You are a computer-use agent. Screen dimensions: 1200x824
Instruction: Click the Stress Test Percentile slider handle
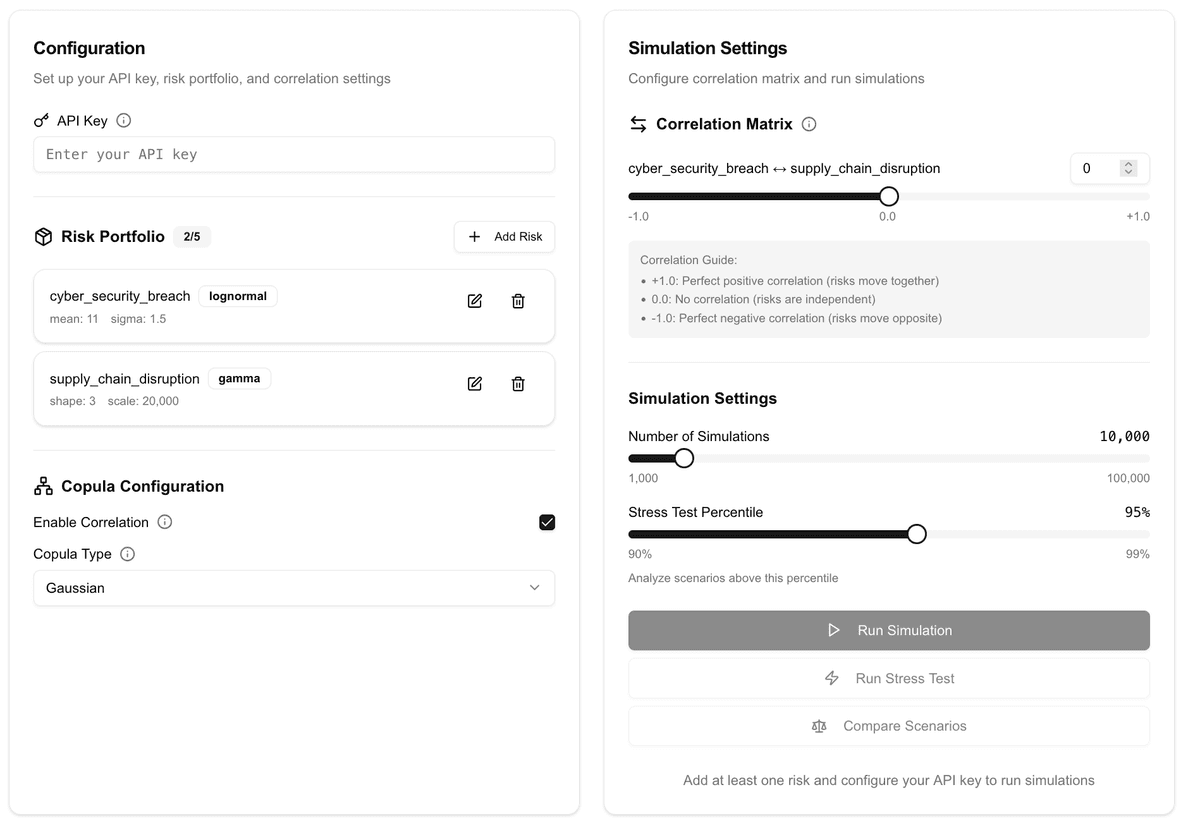coord(916,535)
